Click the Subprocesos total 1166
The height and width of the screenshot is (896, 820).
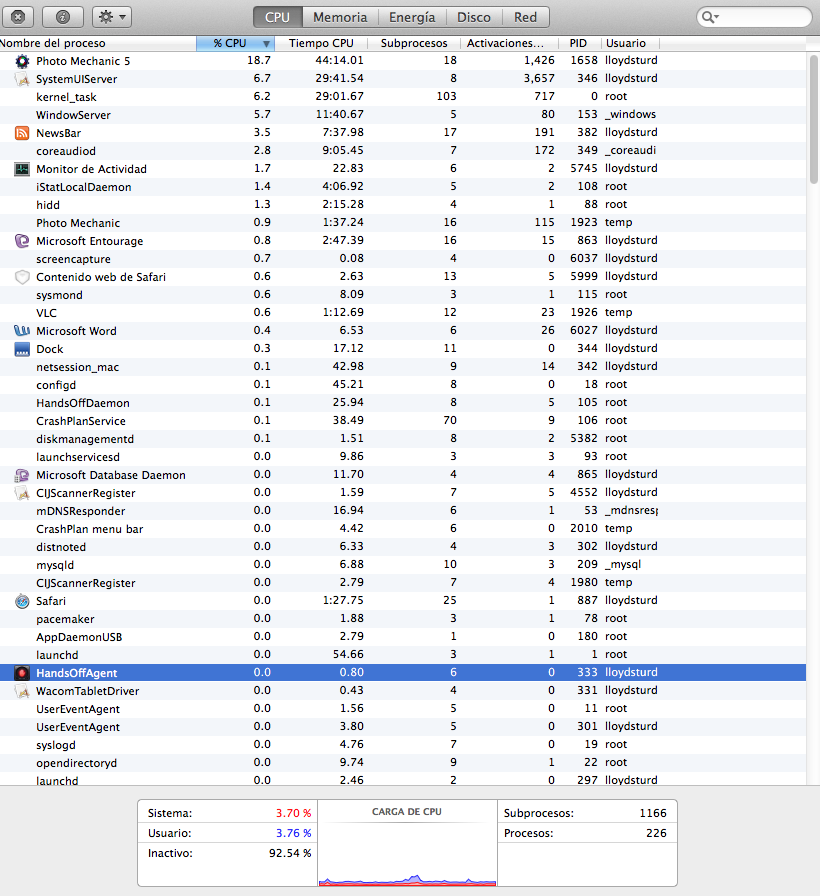653,813
